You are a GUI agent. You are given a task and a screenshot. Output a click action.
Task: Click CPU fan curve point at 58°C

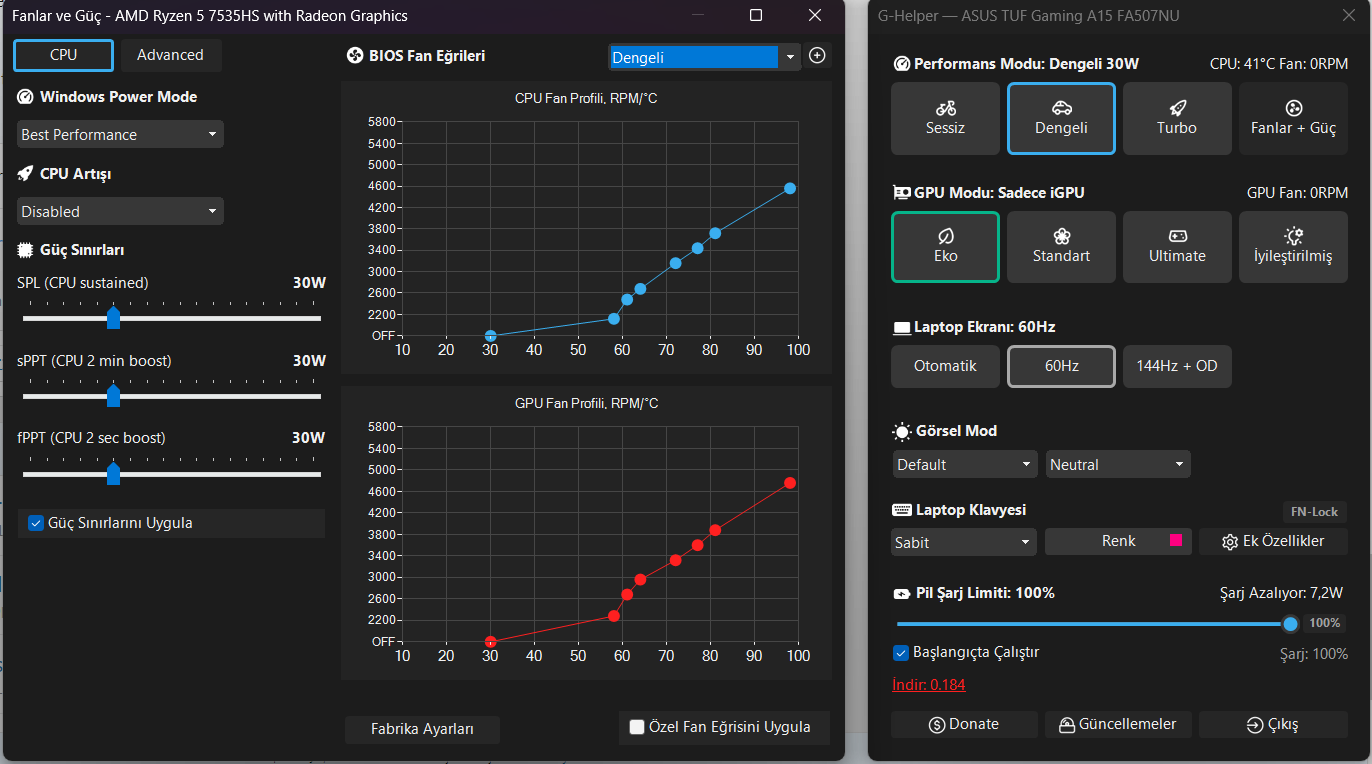pyautogui.click(x=614, y=319)
